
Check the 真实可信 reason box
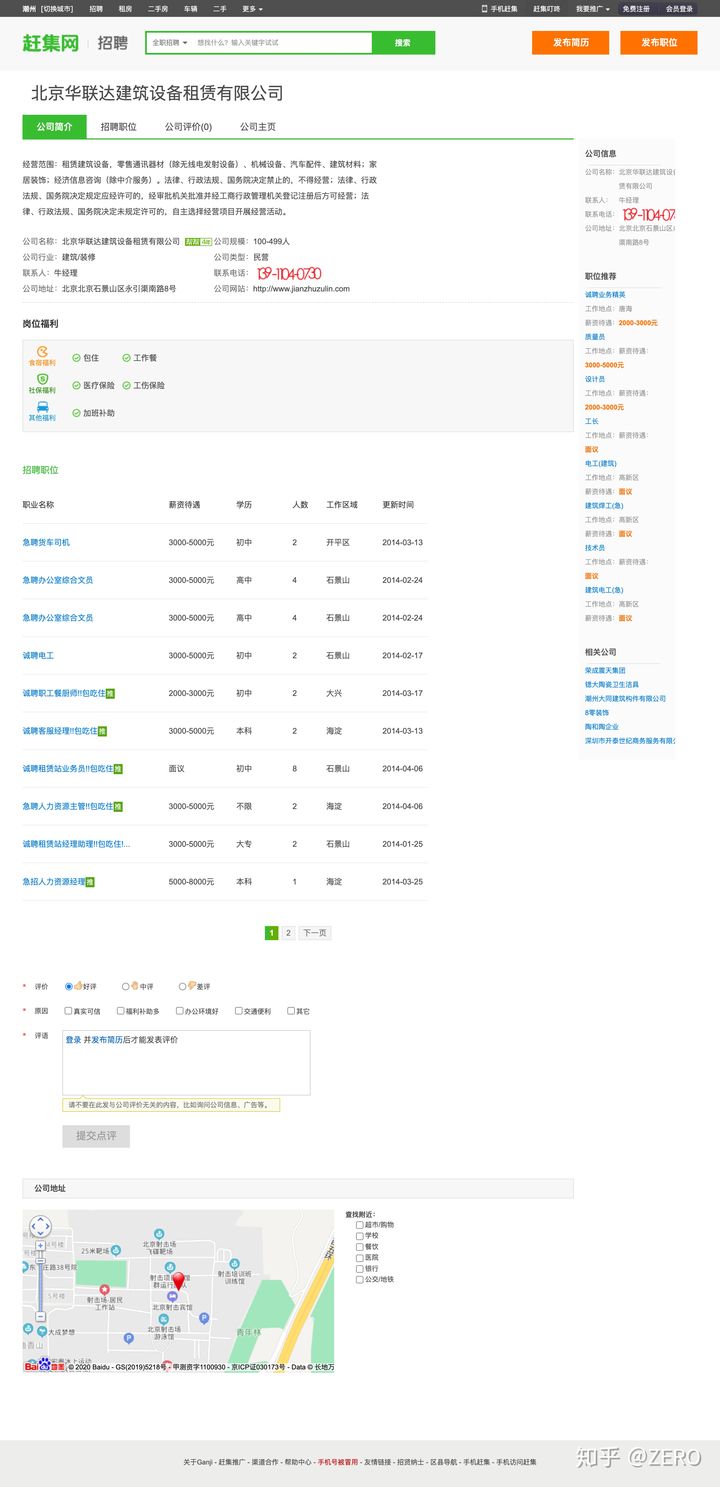(68, 1011)
